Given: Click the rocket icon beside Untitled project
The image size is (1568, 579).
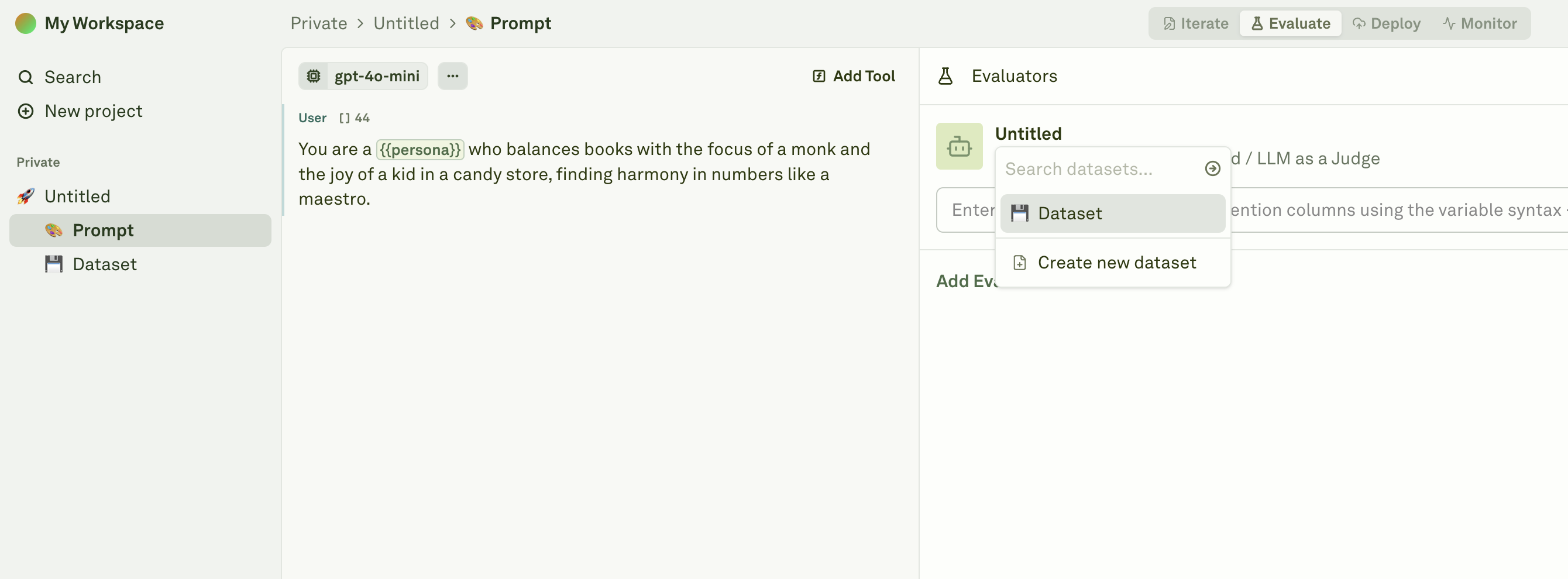Looking at the screenshot, I should tap(26, 197).
